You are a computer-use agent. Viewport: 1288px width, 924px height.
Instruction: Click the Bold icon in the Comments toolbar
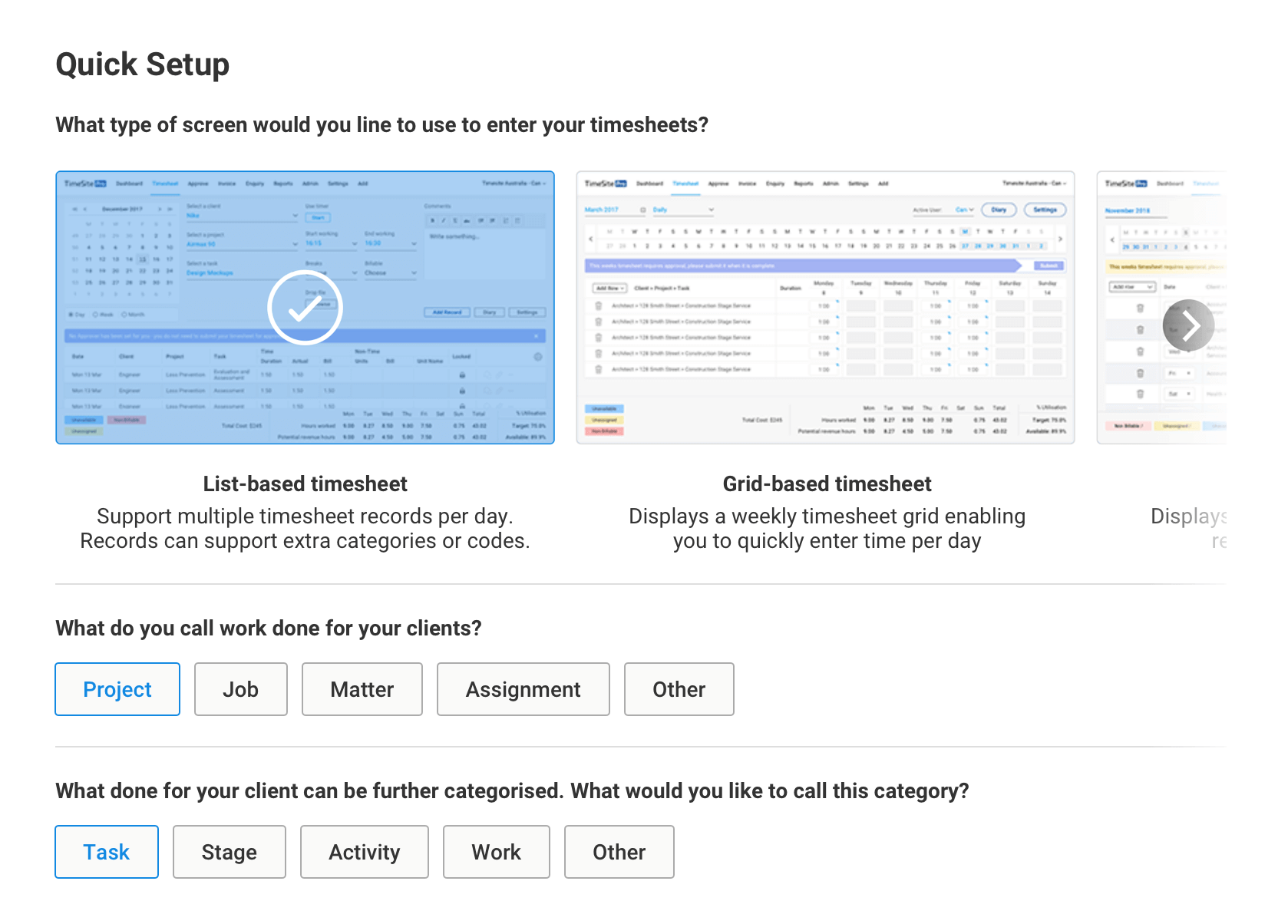click(433, 220)
